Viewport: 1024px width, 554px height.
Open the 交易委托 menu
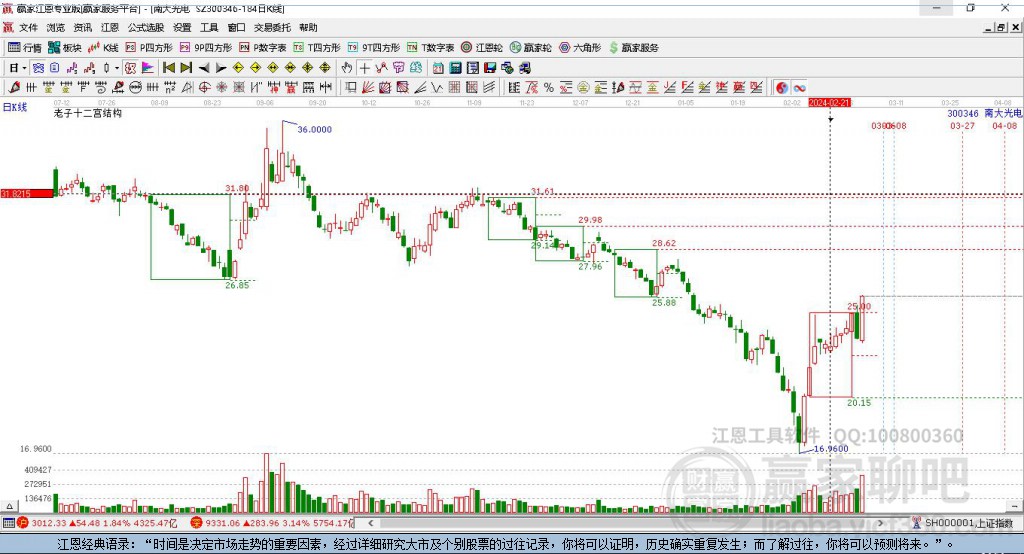pos(272,27)
